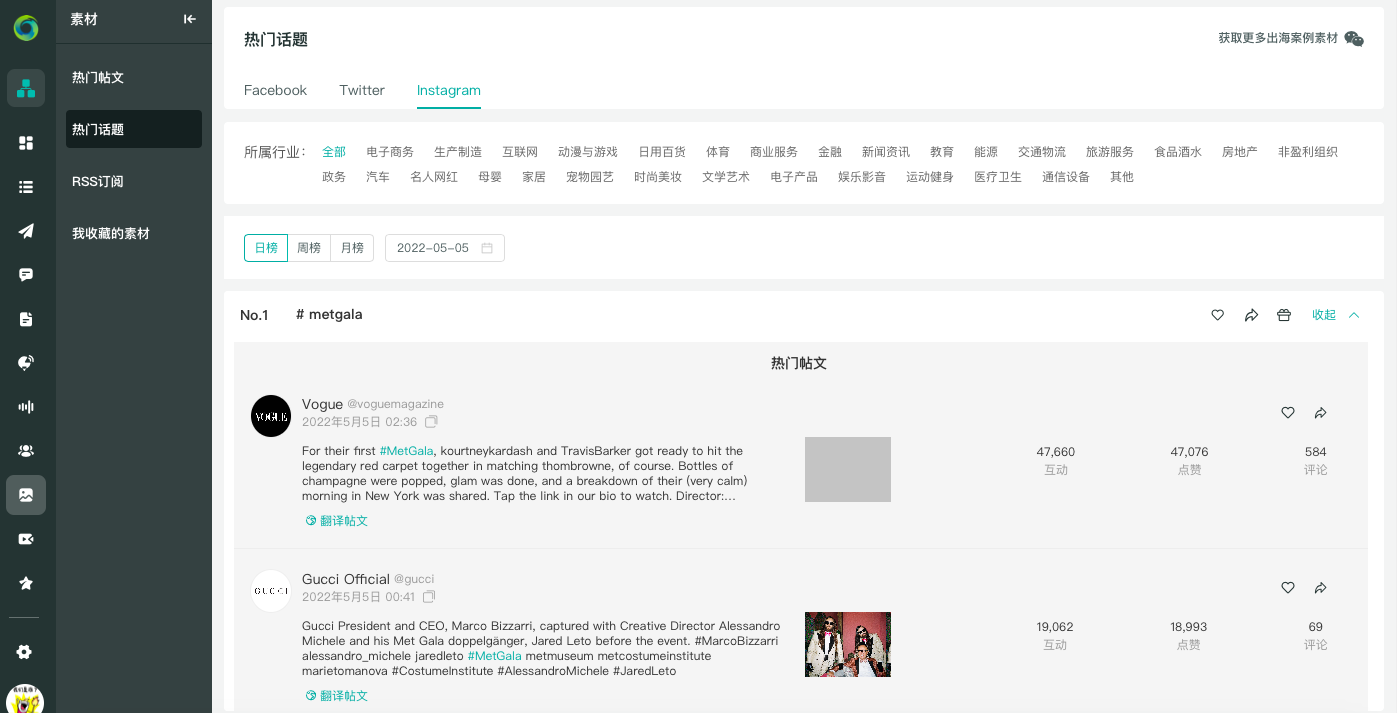This screenshot has height=713, width=1400.
Task: Share the metgala topic
Action: tap(1251, 315)
